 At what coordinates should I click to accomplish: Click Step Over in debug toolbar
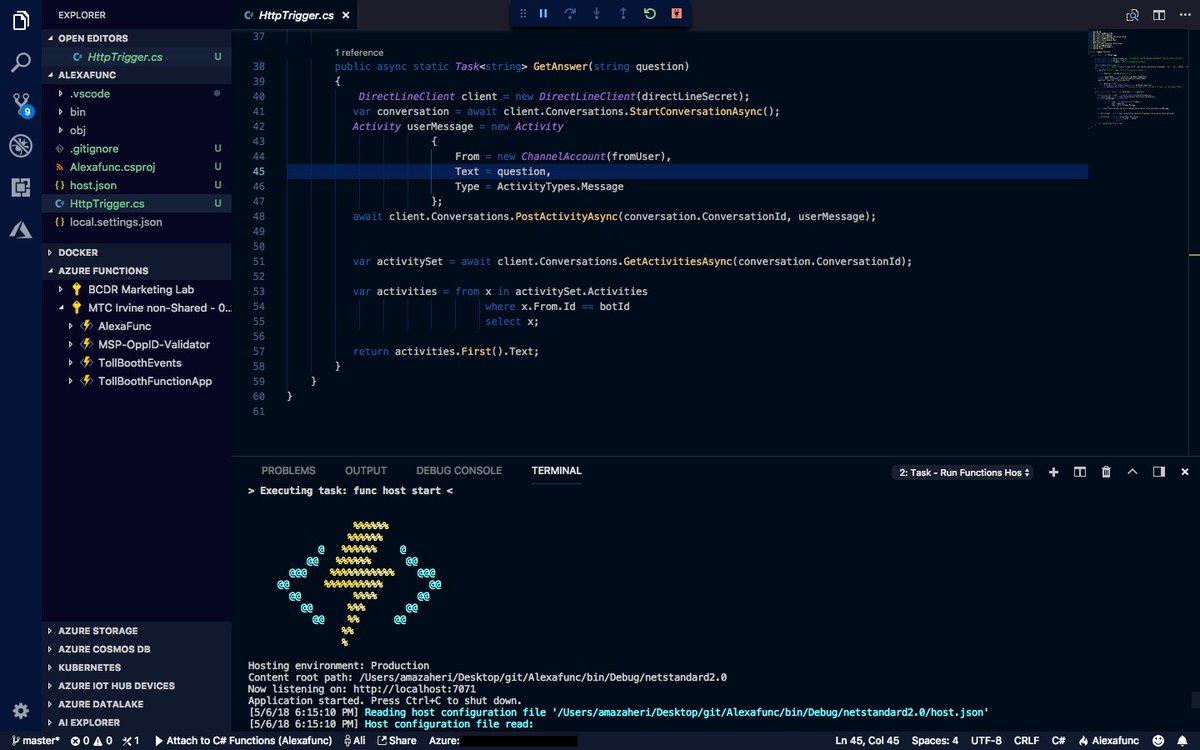[570, 14]
